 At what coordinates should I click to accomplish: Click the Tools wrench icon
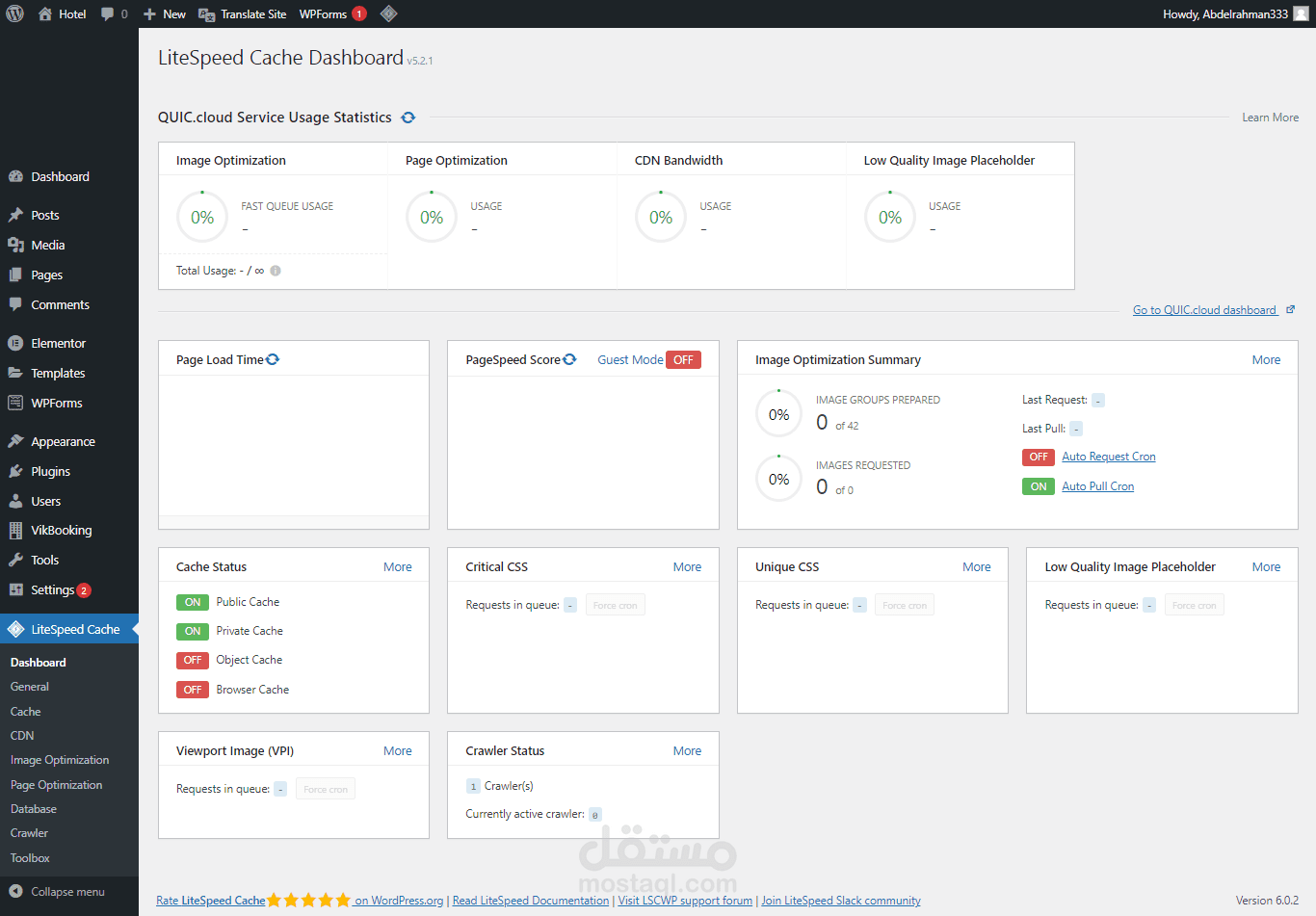click(x=15, y=560)
